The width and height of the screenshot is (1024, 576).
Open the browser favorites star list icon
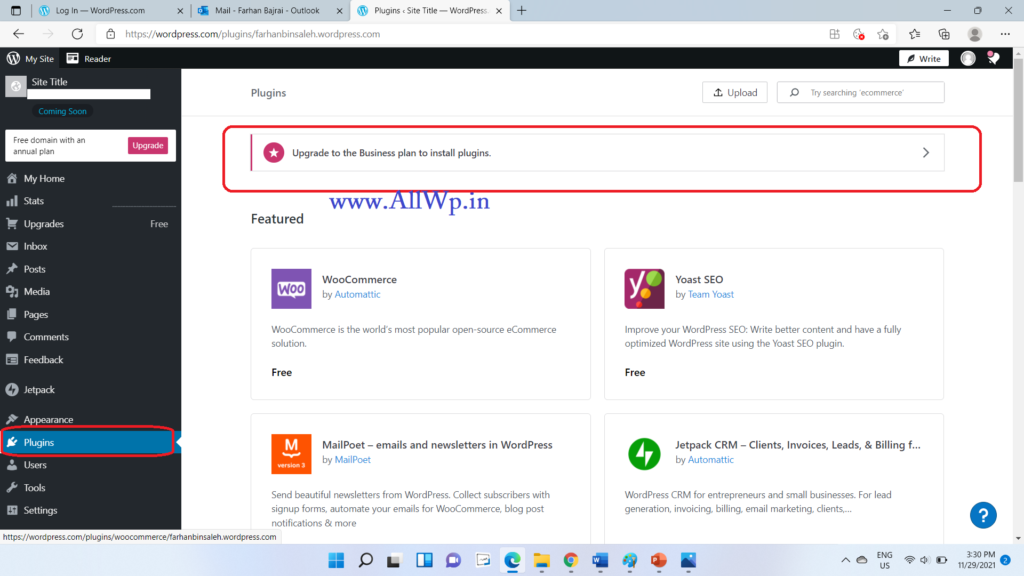coord(914,34)
